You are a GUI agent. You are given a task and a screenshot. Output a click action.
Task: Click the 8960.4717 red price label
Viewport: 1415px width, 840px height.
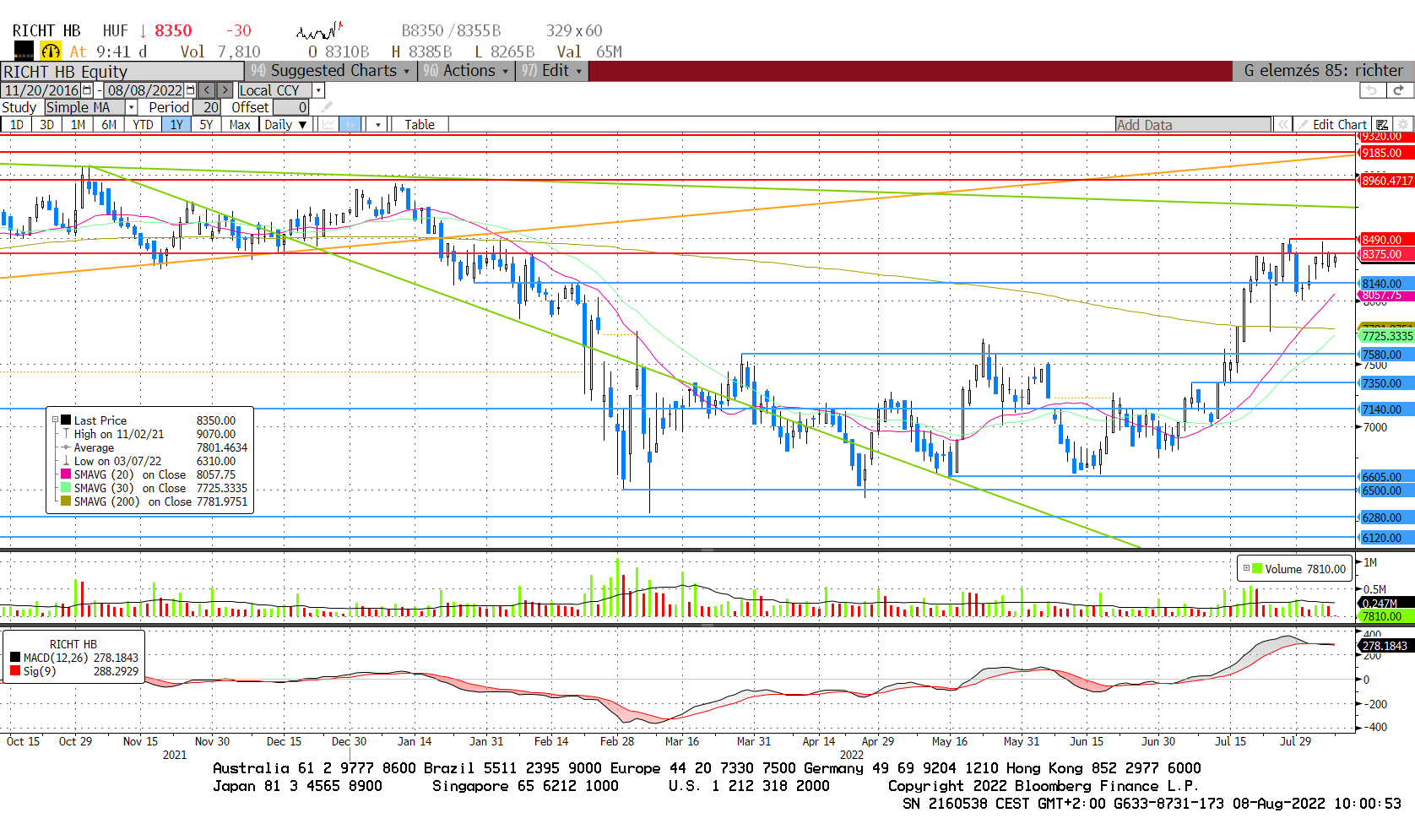pyautogui.click(x=1386, y=181)
